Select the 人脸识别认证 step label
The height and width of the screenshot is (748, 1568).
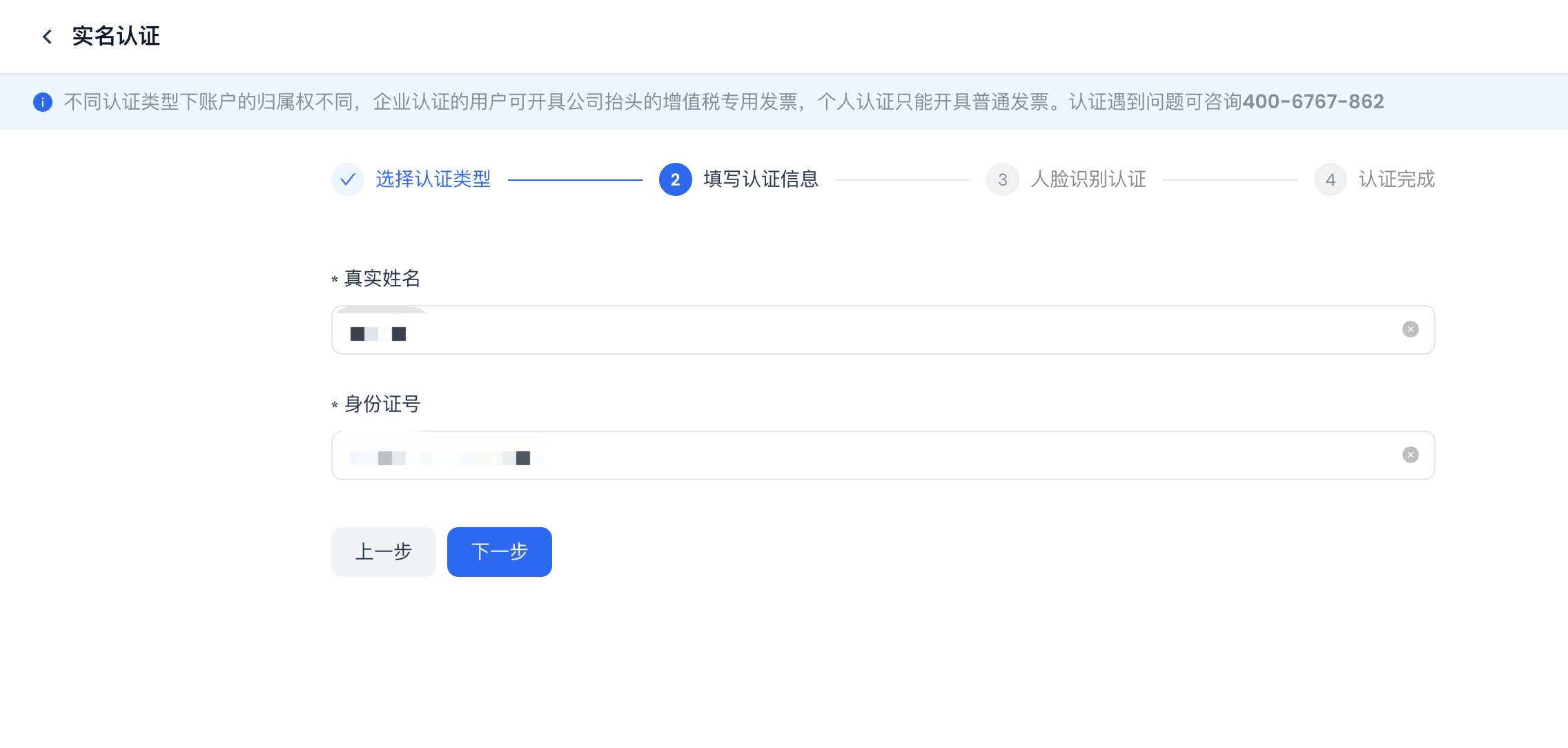click(1088, 179)
